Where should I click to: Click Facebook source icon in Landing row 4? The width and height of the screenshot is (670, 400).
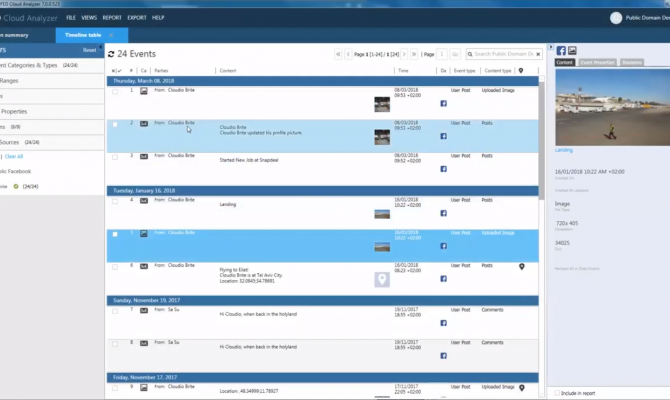pyautogui.click(x=444, y=213)
